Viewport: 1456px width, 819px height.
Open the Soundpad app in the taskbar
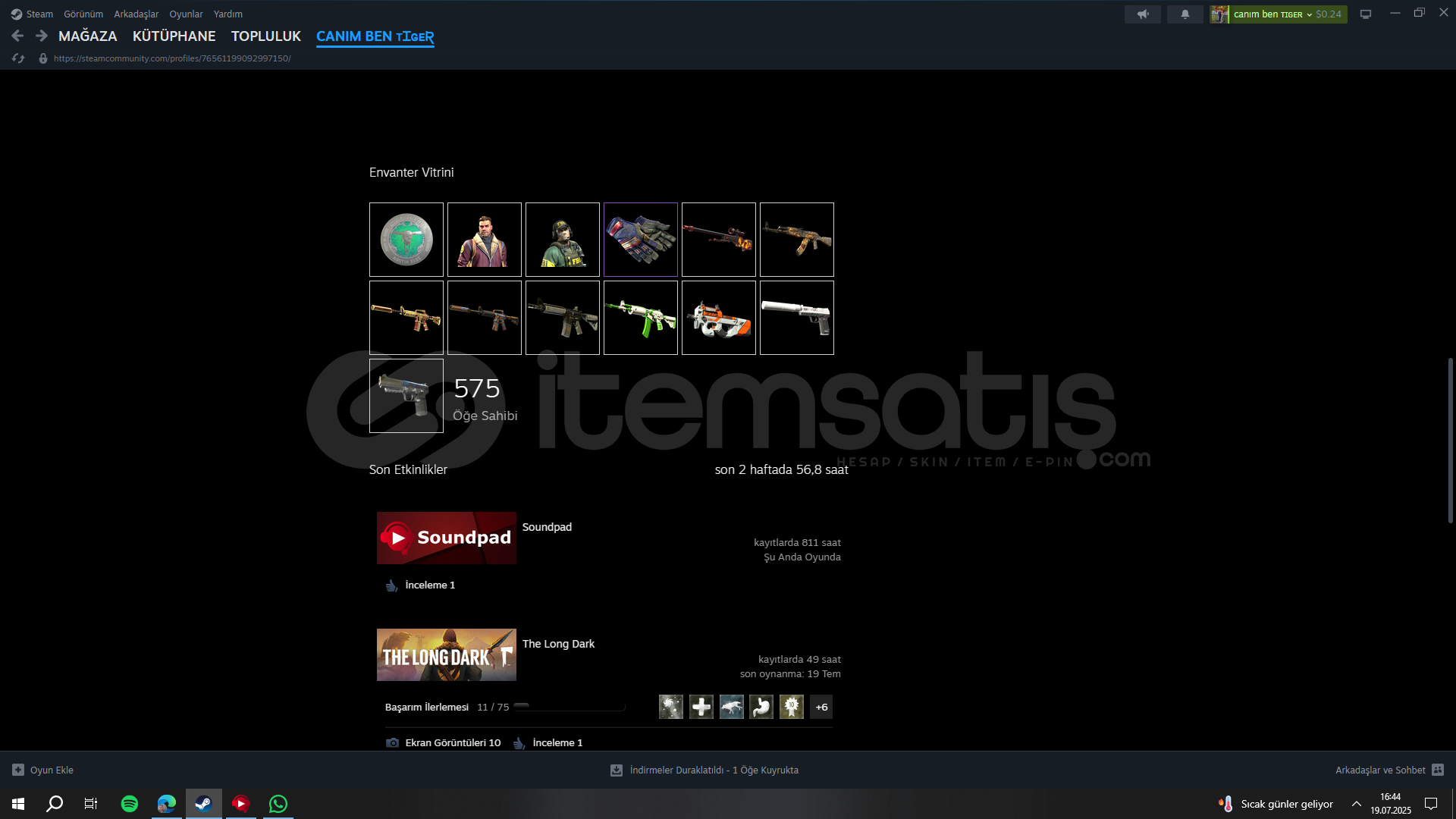tap(241, 804)
